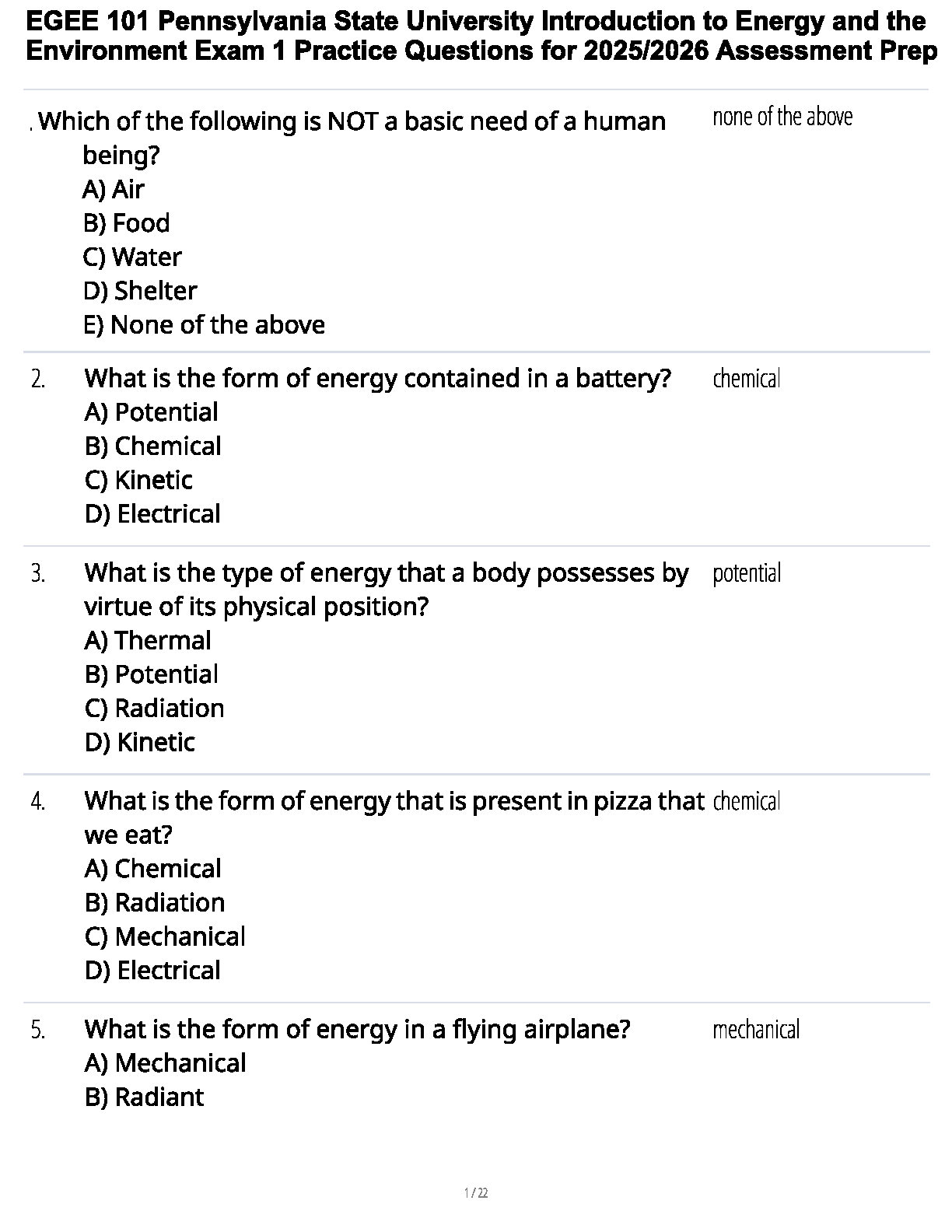Click answer choice B) Food
Viewport: 952px width, 1232px height.
coord(126,223)
